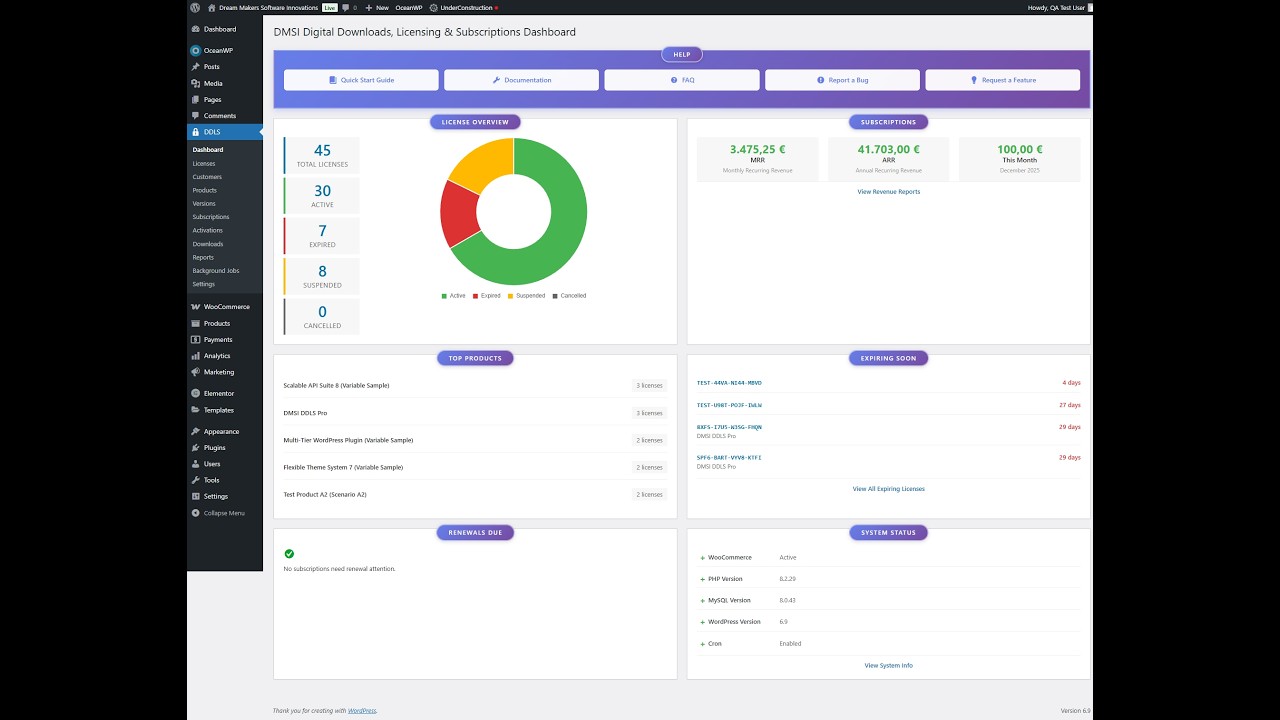The image size is (1280, 720).
Task: Go to Versions in the DDLS submenu
Action: [204, 203]
